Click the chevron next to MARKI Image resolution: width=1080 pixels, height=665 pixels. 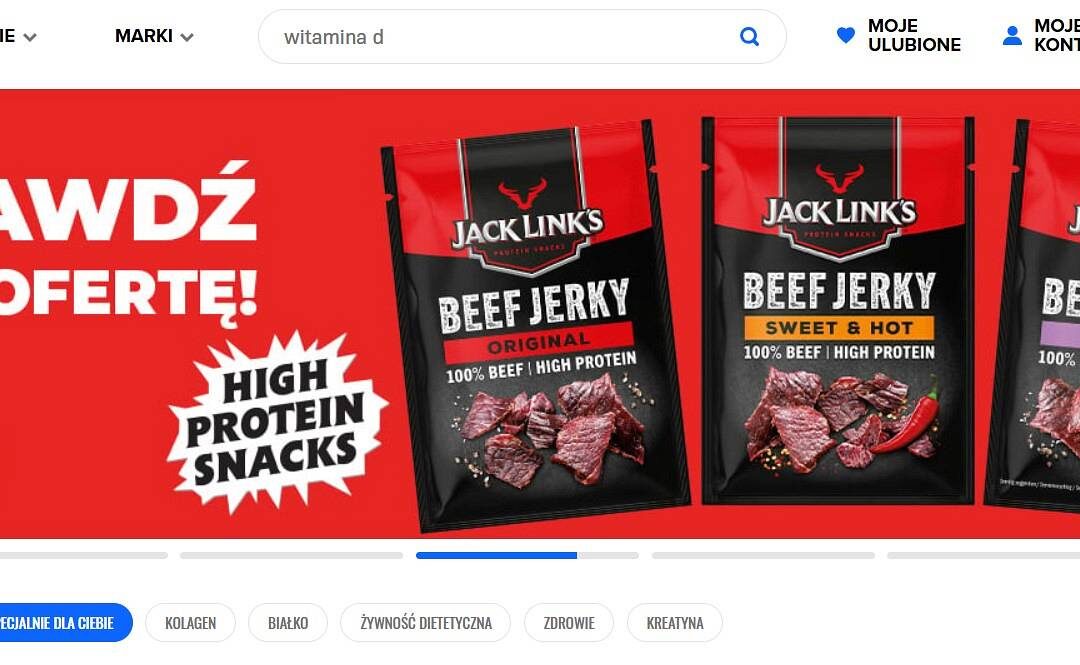pyautogui.click(x=187, y=37)
